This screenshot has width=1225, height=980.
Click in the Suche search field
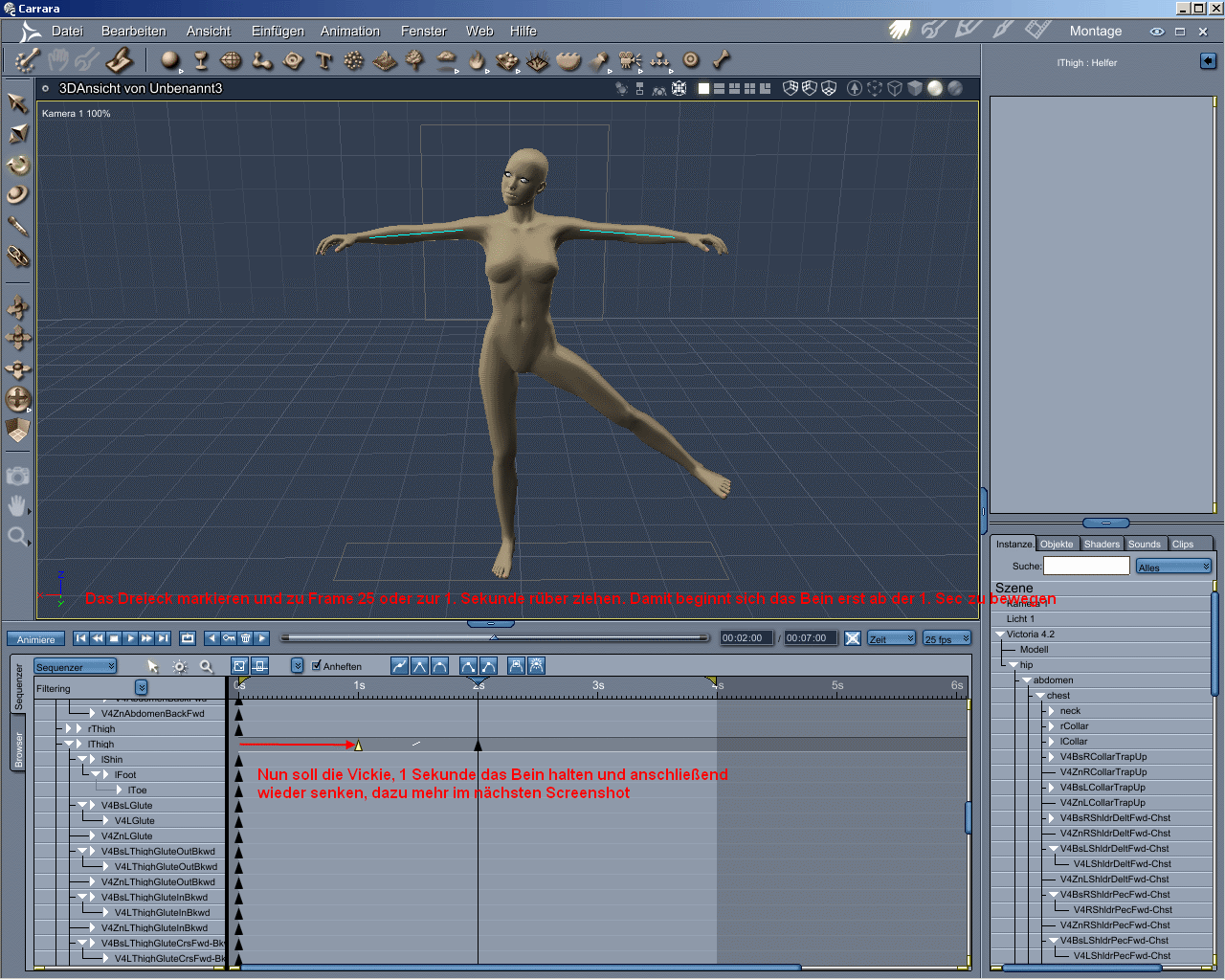tap(1086, 566)
